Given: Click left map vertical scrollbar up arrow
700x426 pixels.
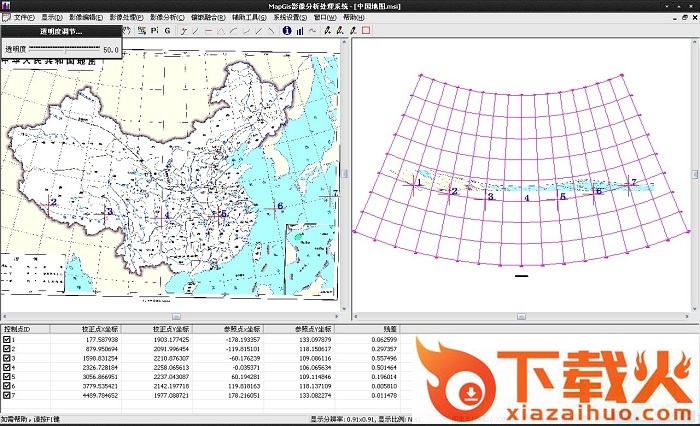Looking at the screenshot, I should (x=344, y=42).
